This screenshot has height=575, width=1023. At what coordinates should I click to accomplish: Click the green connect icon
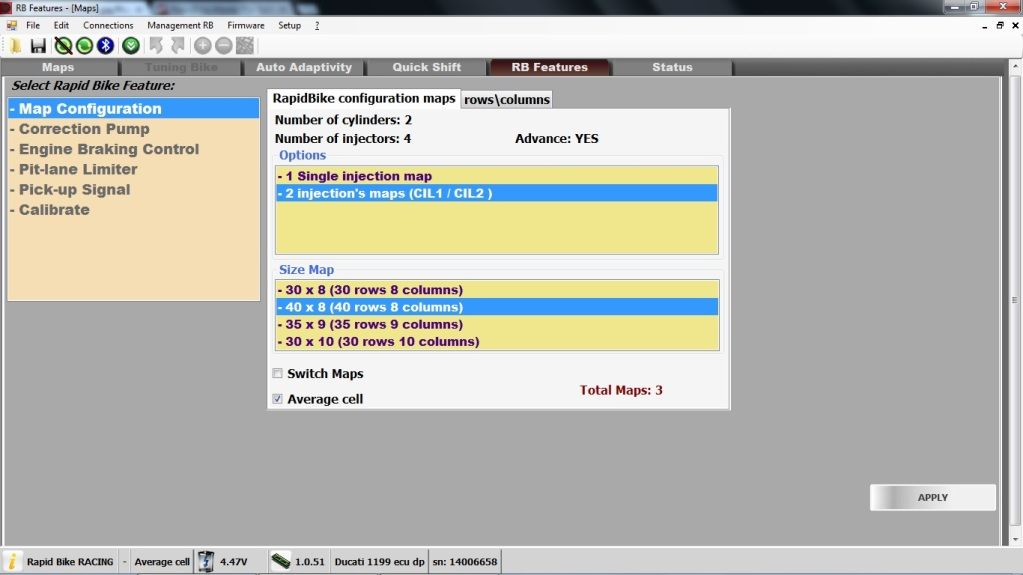coord(84,46)
